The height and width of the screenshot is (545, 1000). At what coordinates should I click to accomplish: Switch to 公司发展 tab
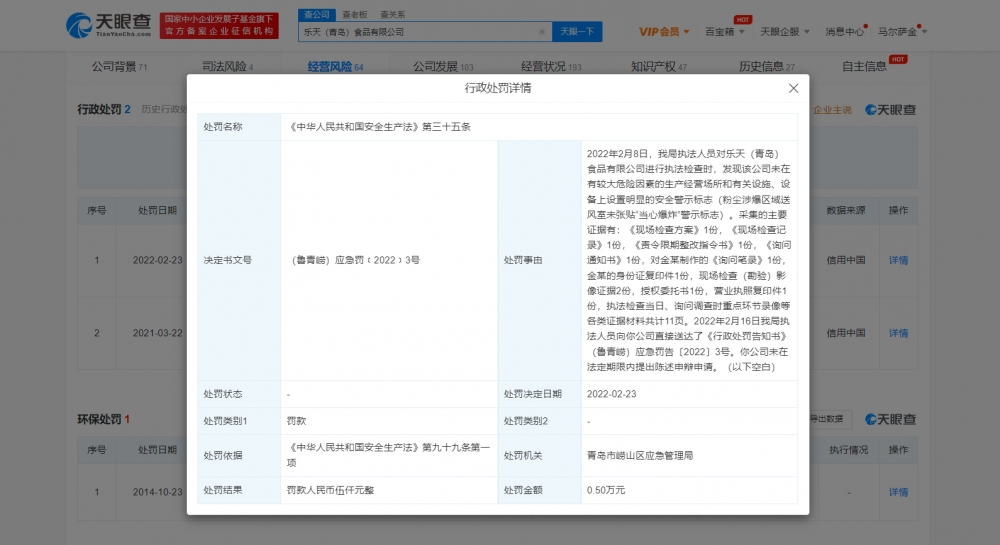tap(443, 66)
